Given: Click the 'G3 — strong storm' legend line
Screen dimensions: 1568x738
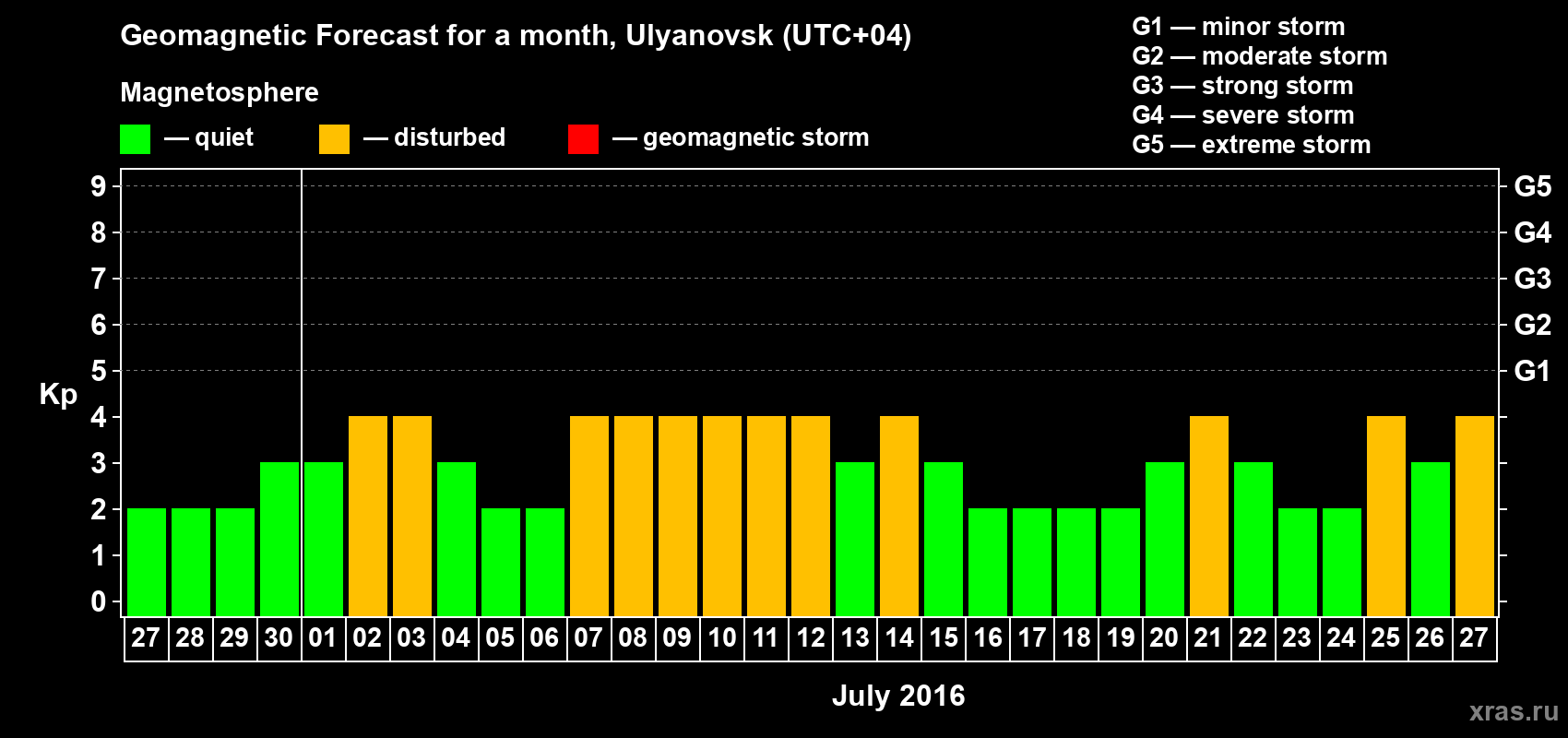Looking at the screenshot, I should [x=1242, y=86].
